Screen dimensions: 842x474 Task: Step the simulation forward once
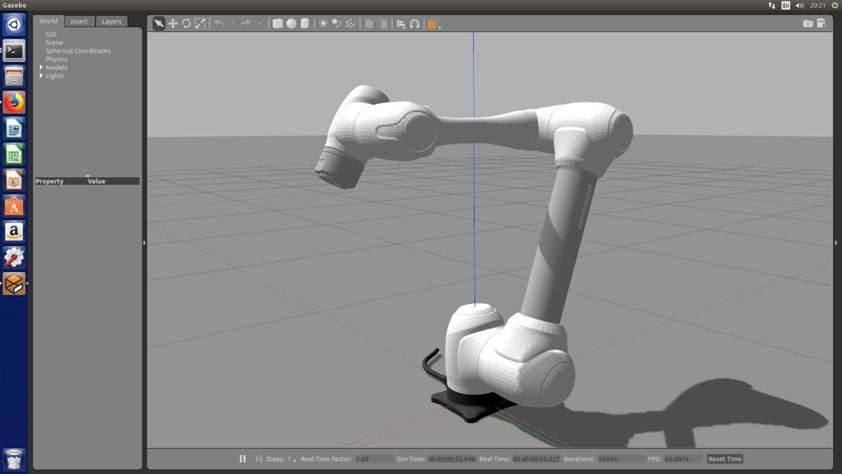258,459
